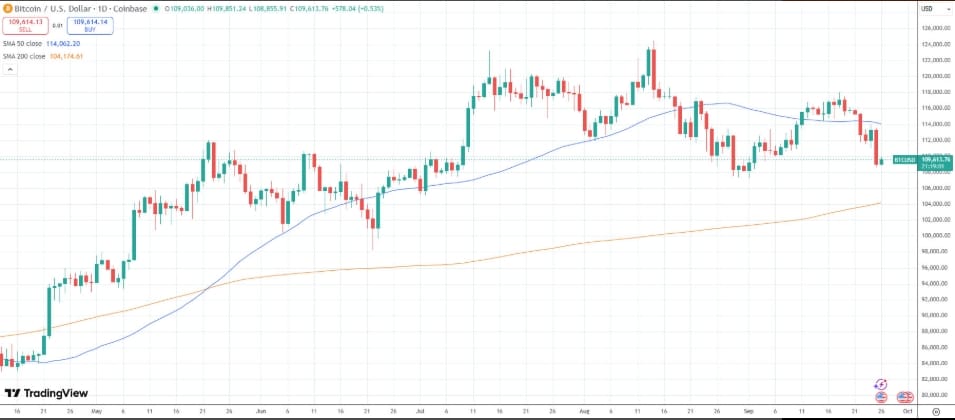Click the latest green candle
The image size is (955, 420).
[882, 161]
